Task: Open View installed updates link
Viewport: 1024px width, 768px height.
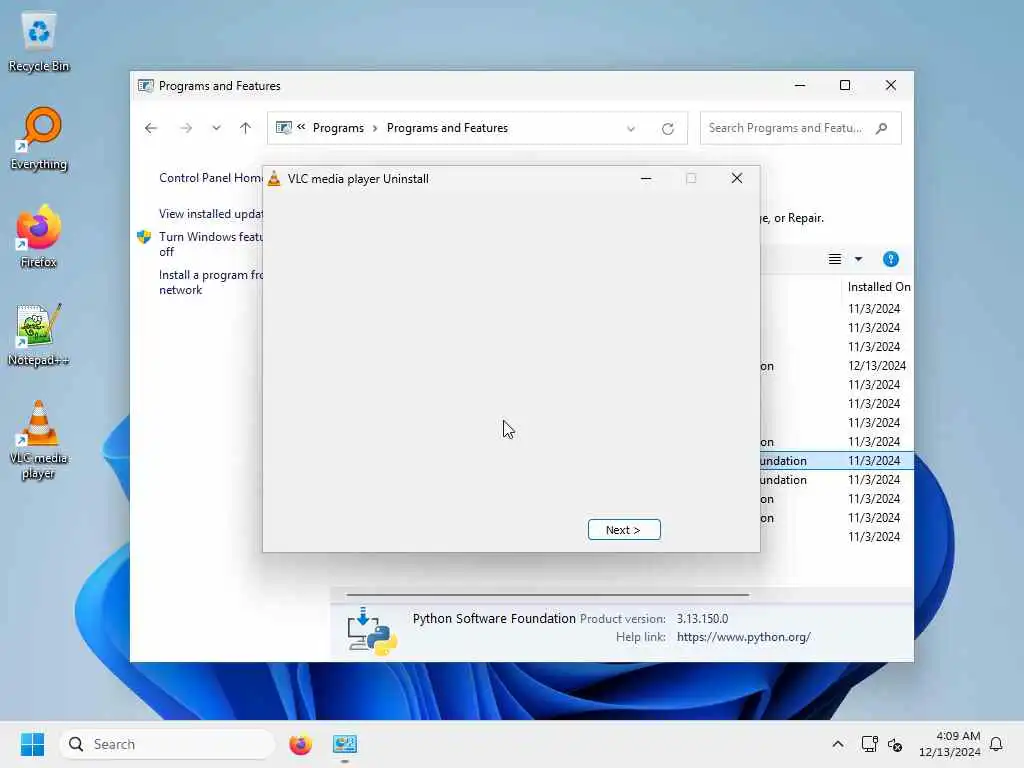Action: click(x=211, y=214)
